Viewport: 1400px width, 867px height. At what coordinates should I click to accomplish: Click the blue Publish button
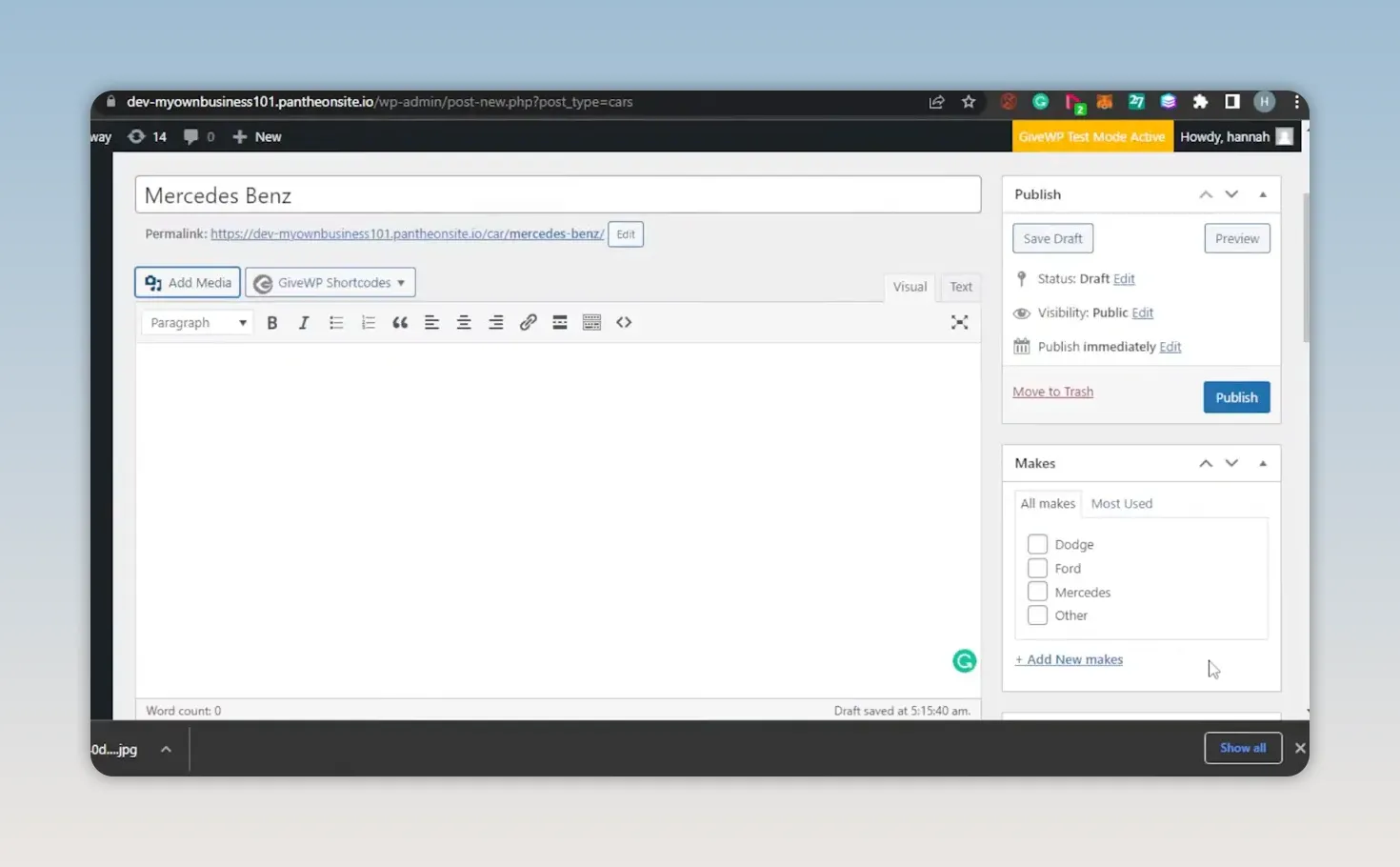tap(1236, 397)
